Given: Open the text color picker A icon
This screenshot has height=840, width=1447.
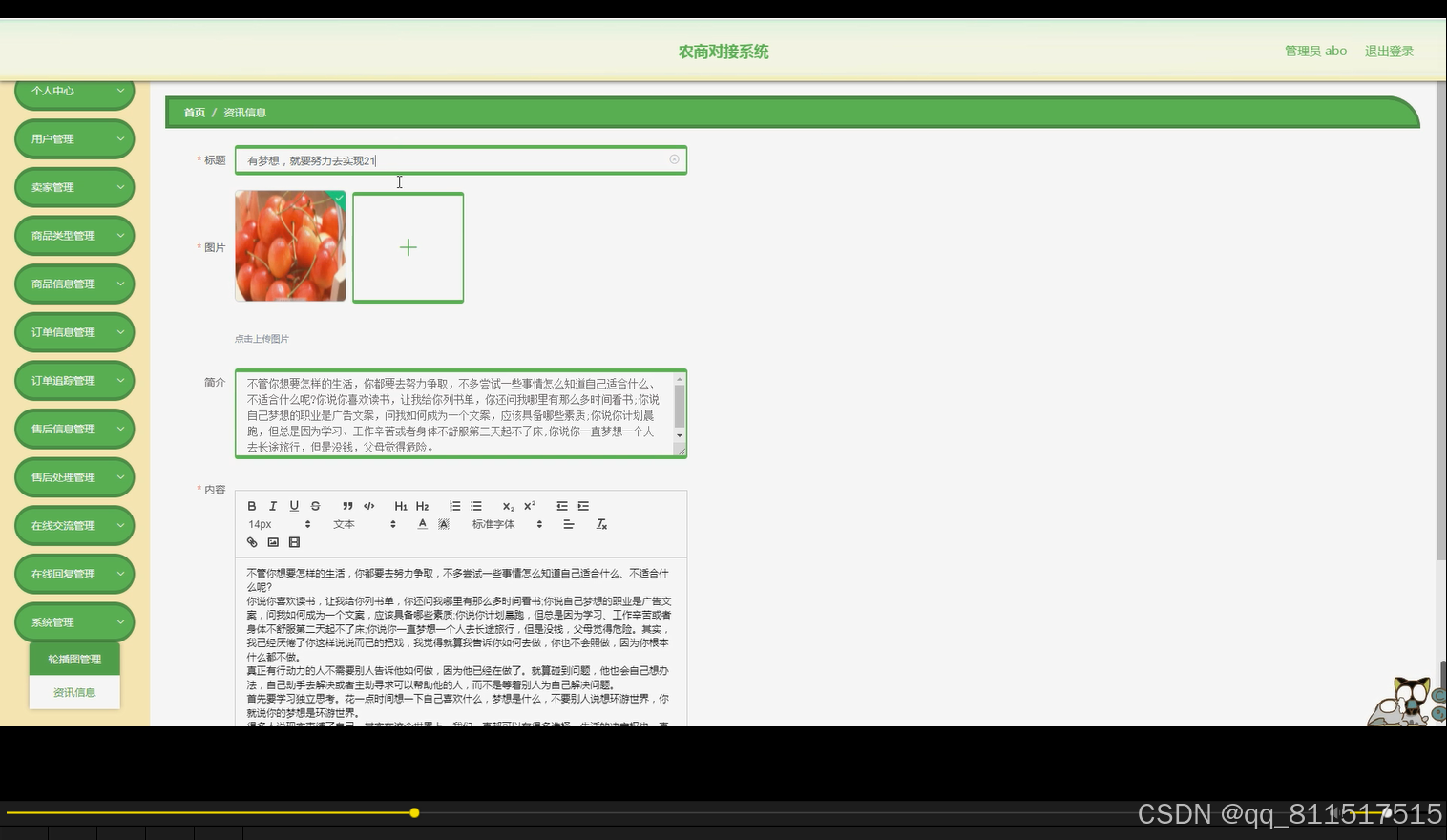Looking at the screenshot, I should point(421,524).
